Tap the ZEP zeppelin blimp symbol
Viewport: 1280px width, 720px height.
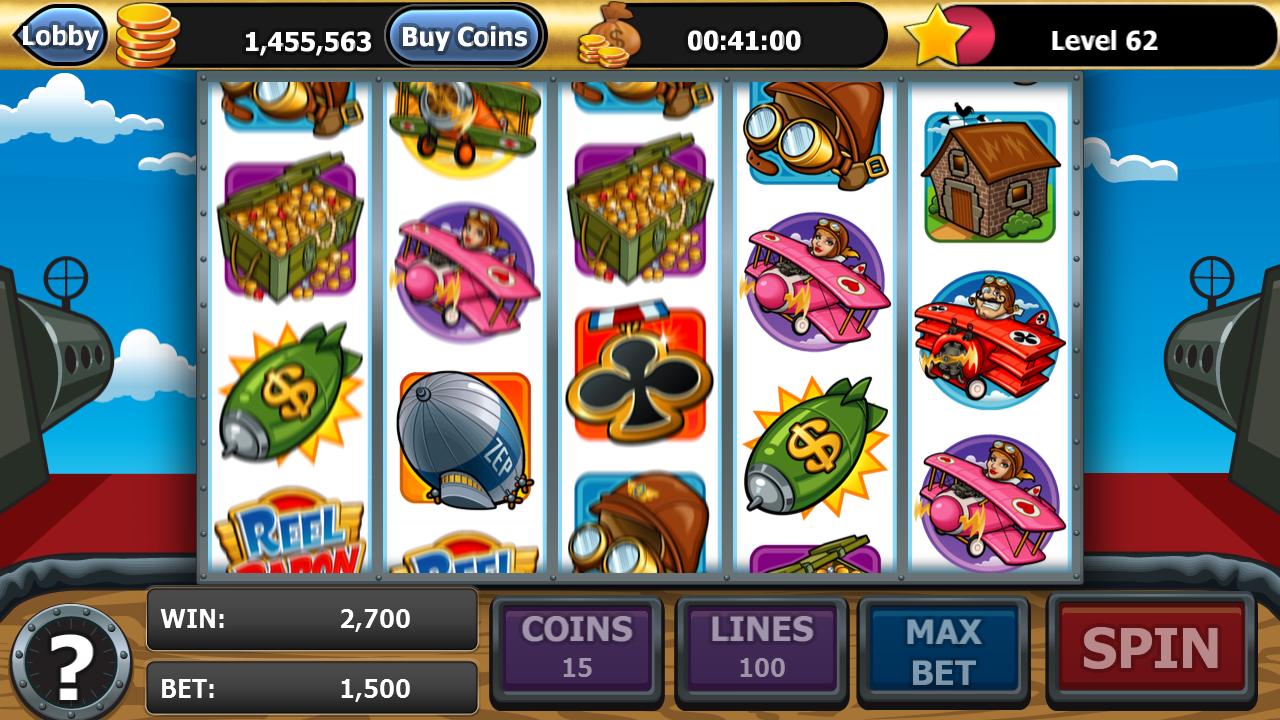tap(464, 440)
